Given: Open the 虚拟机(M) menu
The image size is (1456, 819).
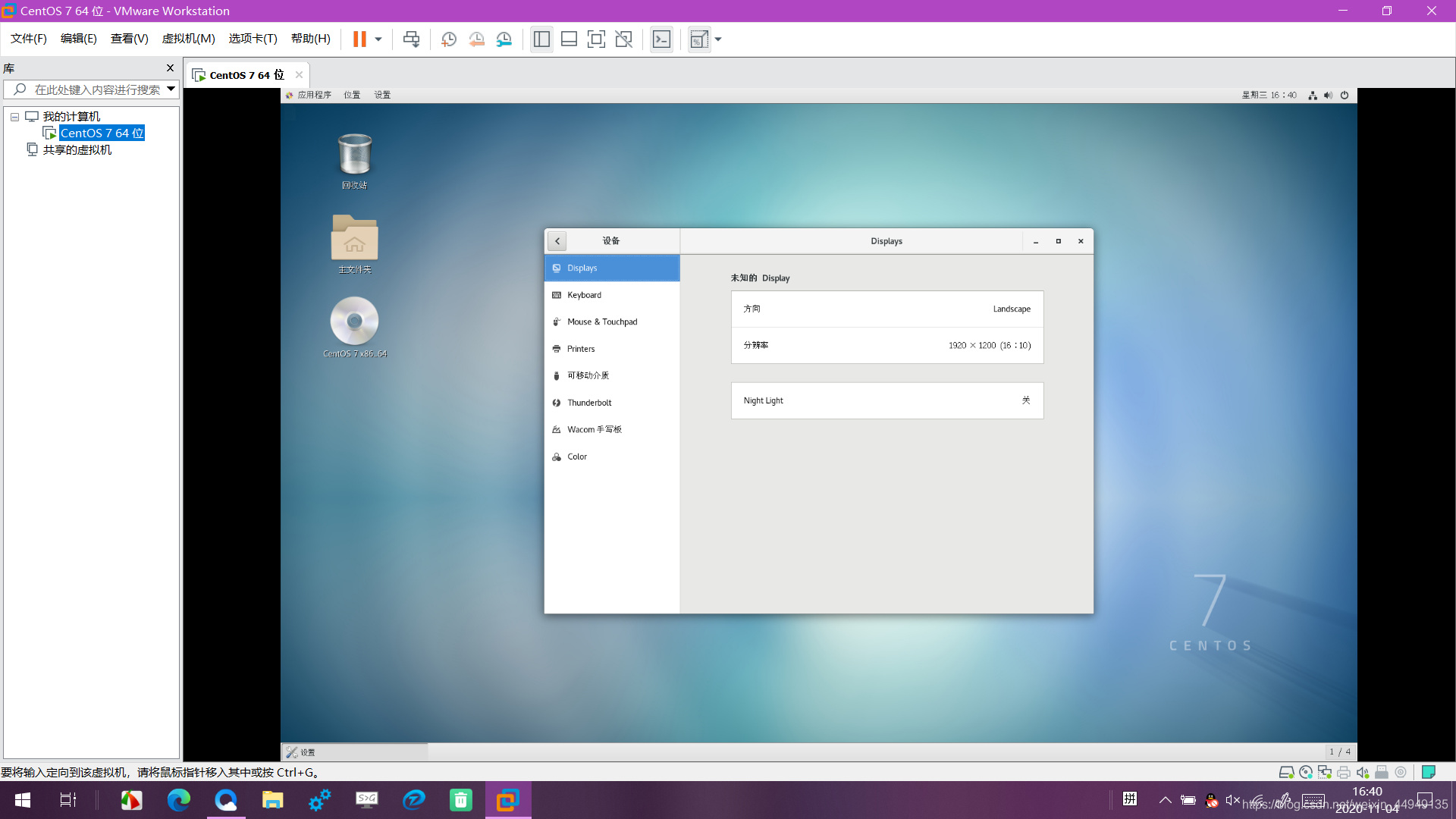Looking at the screenshot, I should click(188, 39).
